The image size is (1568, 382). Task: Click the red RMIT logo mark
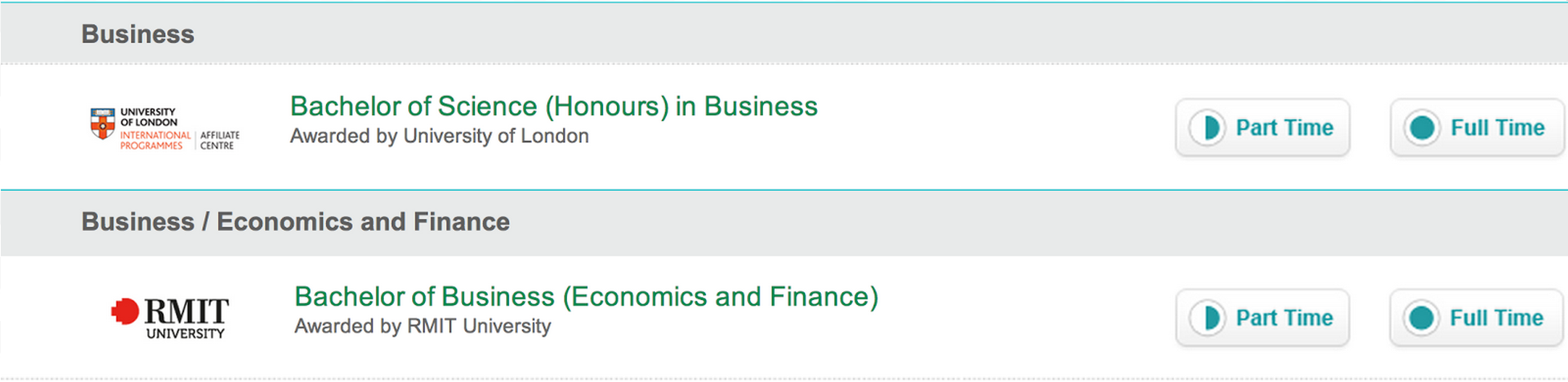click(x=125, y=311)
